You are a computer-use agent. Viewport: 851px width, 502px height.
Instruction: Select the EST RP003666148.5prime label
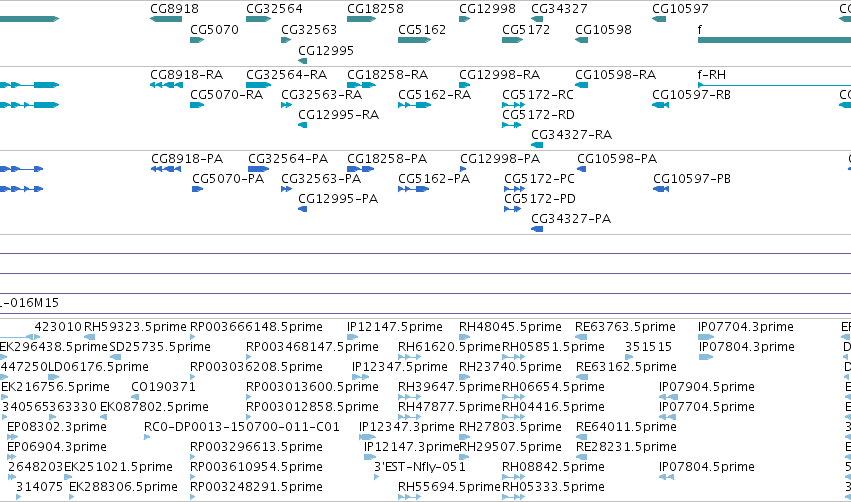[256, 327]
